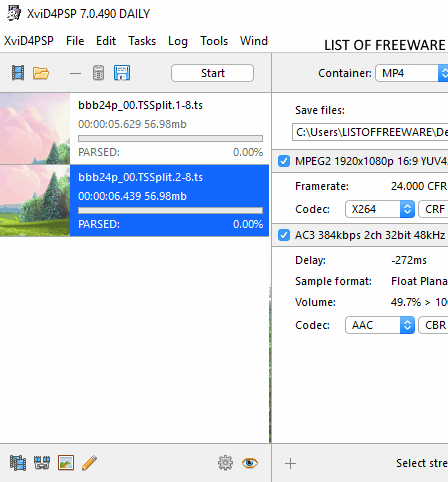The image size is (448, 482).
Task: Click the filmstrip icon in bottom toolbar
Action: coord(18,463)
